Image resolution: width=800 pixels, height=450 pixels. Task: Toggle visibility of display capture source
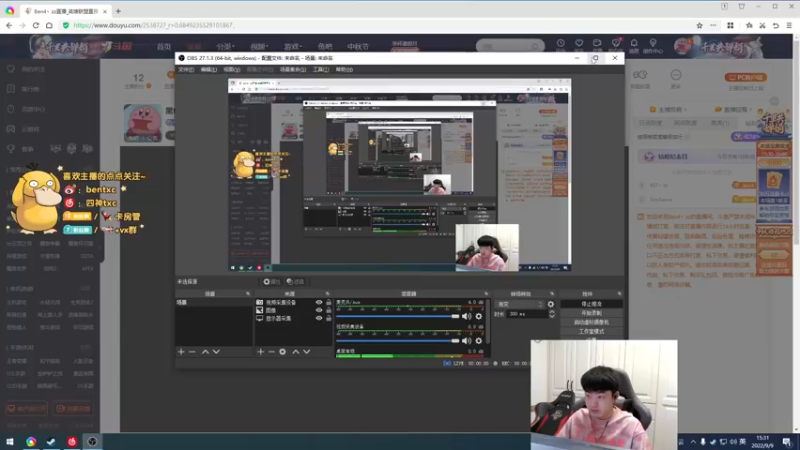click(319, 318)
